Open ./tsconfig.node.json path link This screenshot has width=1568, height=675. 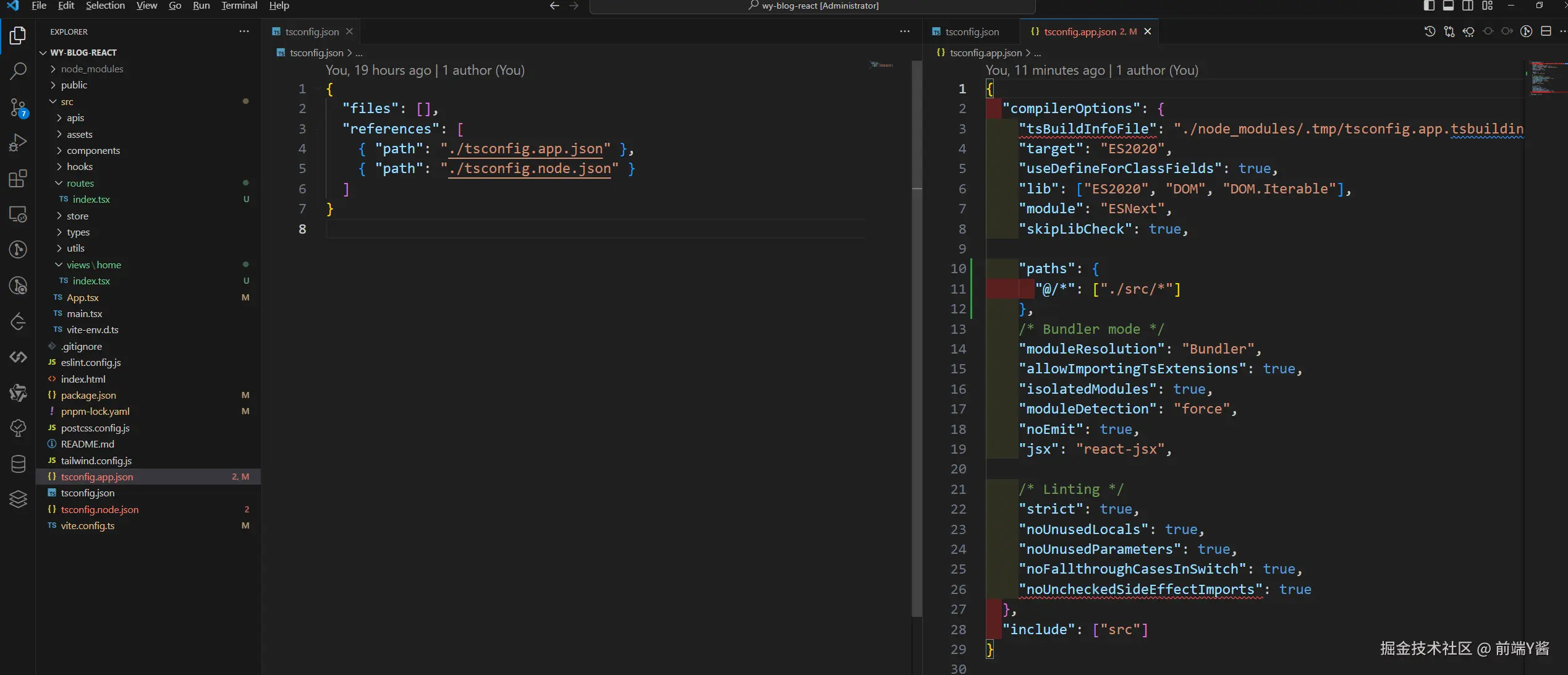pyautogui.click(x=529, y=168)
